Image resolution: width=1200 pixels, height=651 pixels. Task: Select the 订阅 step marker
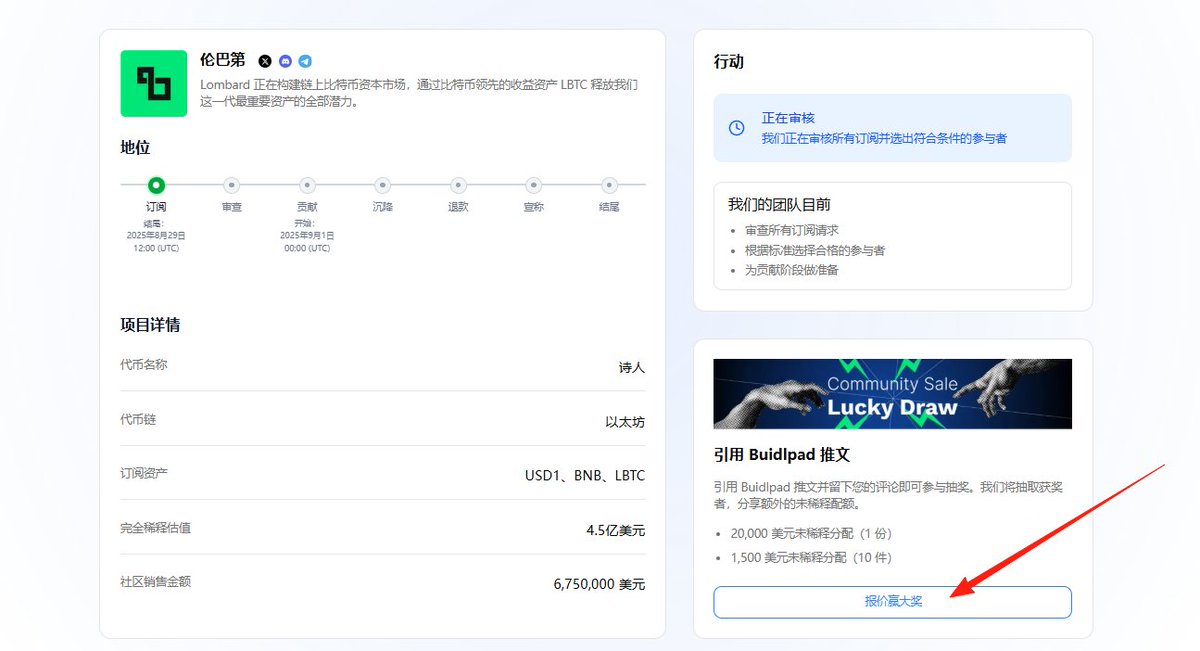pyautogui.click(x=156, y=185)
